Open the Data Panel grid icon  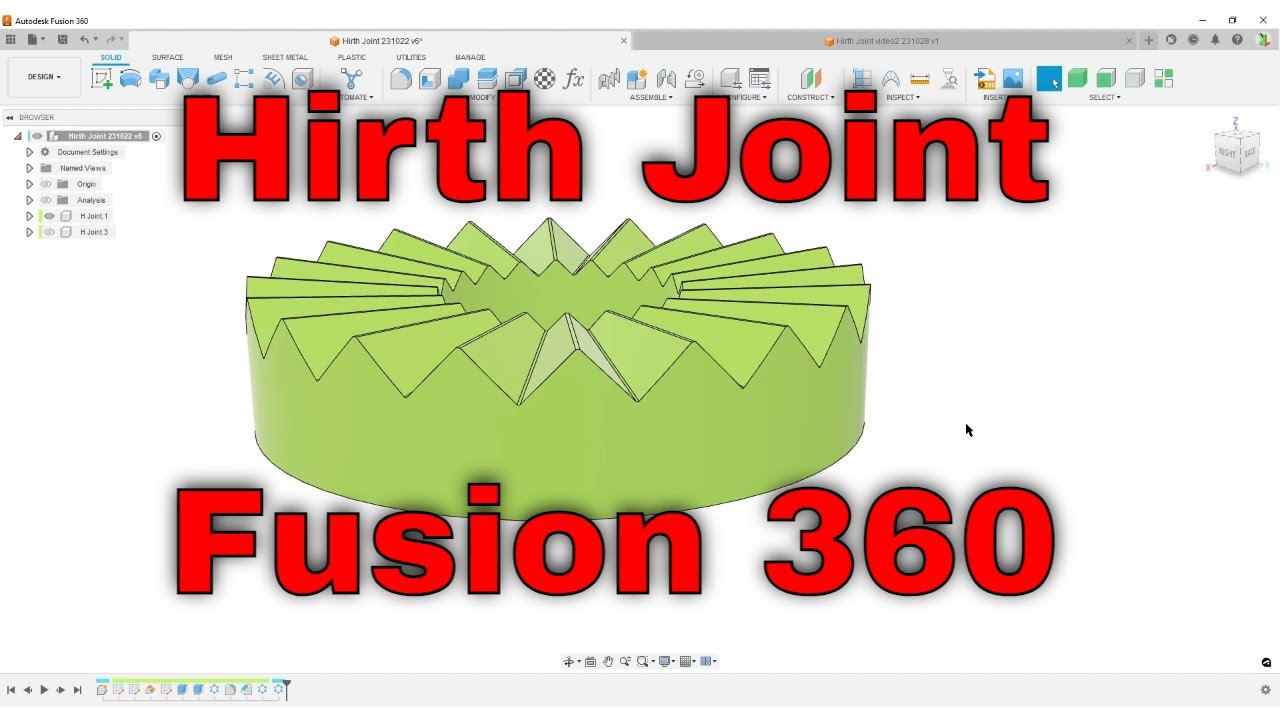[x=11, y=39]
